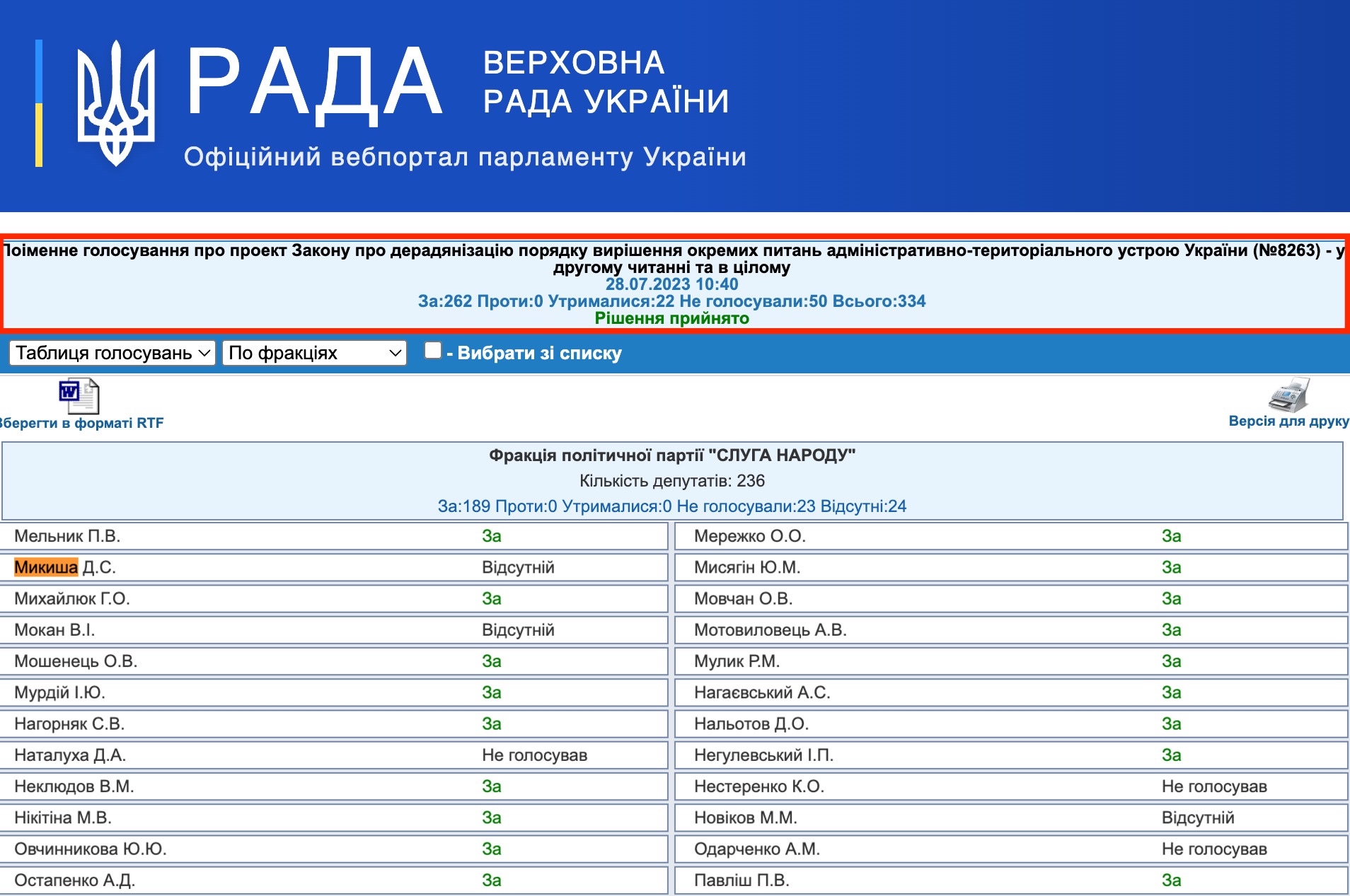Click 'Відсутній' status of Новіков М.М.
The height and width of the screenshot is (896, 1350).
pyautogui.click(x=1198, y=818)
